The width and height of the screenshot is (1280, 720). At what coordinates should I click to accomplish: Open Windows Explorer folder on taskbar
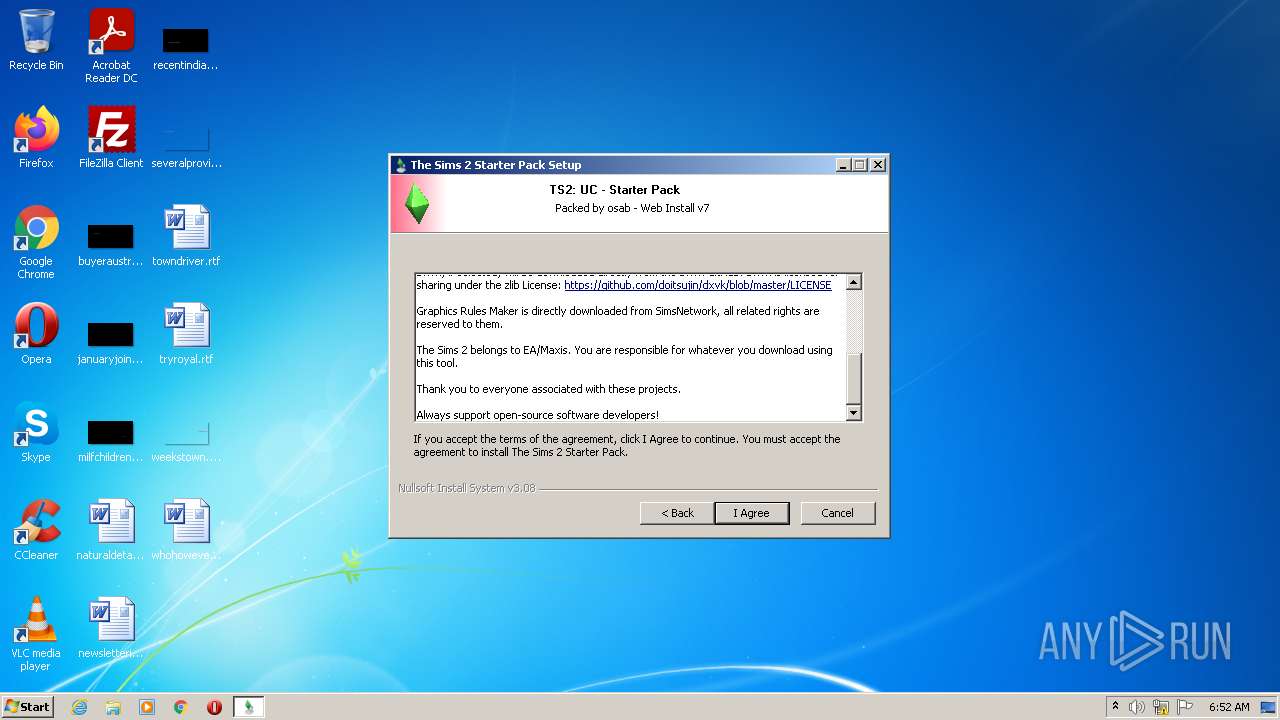pyautogui.click(x=113, y=707)
